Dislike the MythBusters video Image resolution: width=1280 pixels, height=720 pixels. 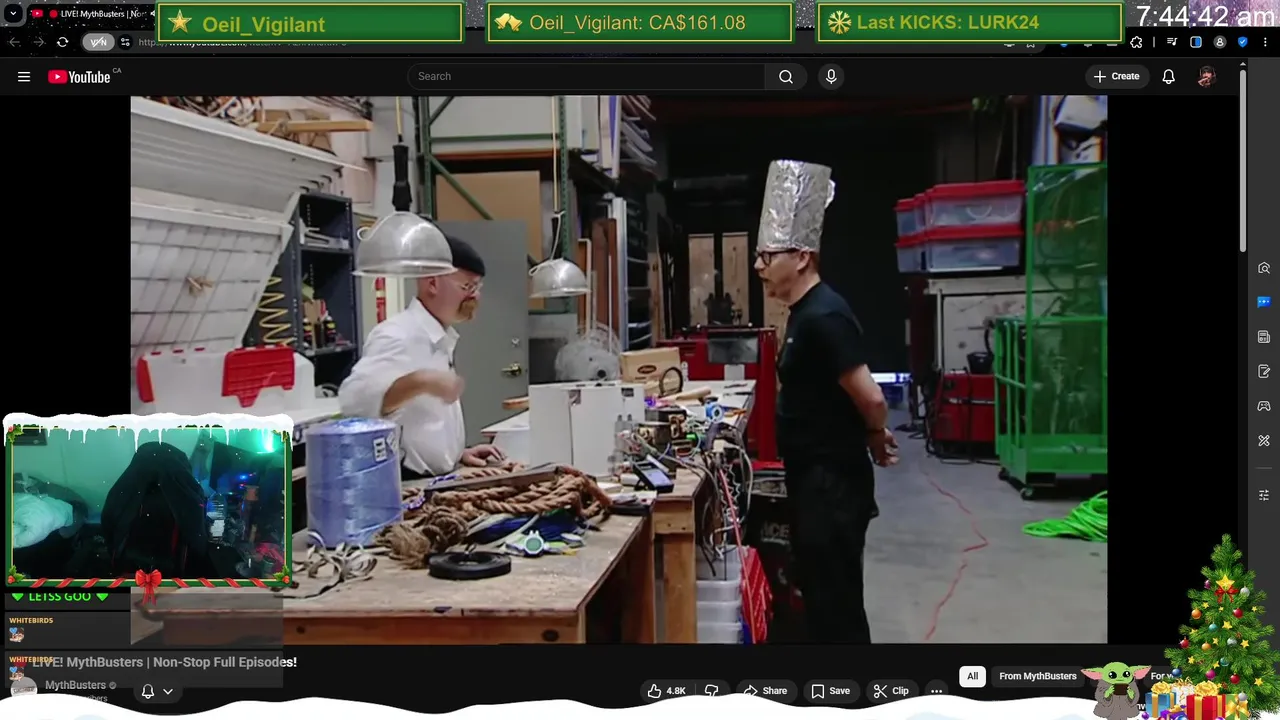[712, 691]
